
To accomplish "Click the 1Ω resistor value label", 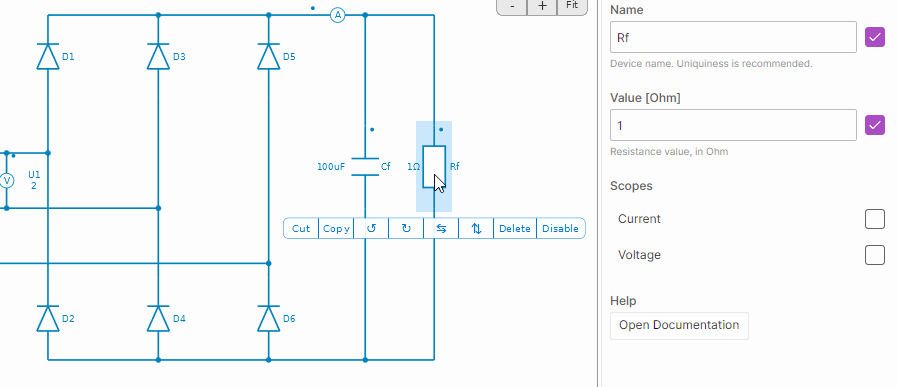I will pyautogui.click(x=413, y=167).
